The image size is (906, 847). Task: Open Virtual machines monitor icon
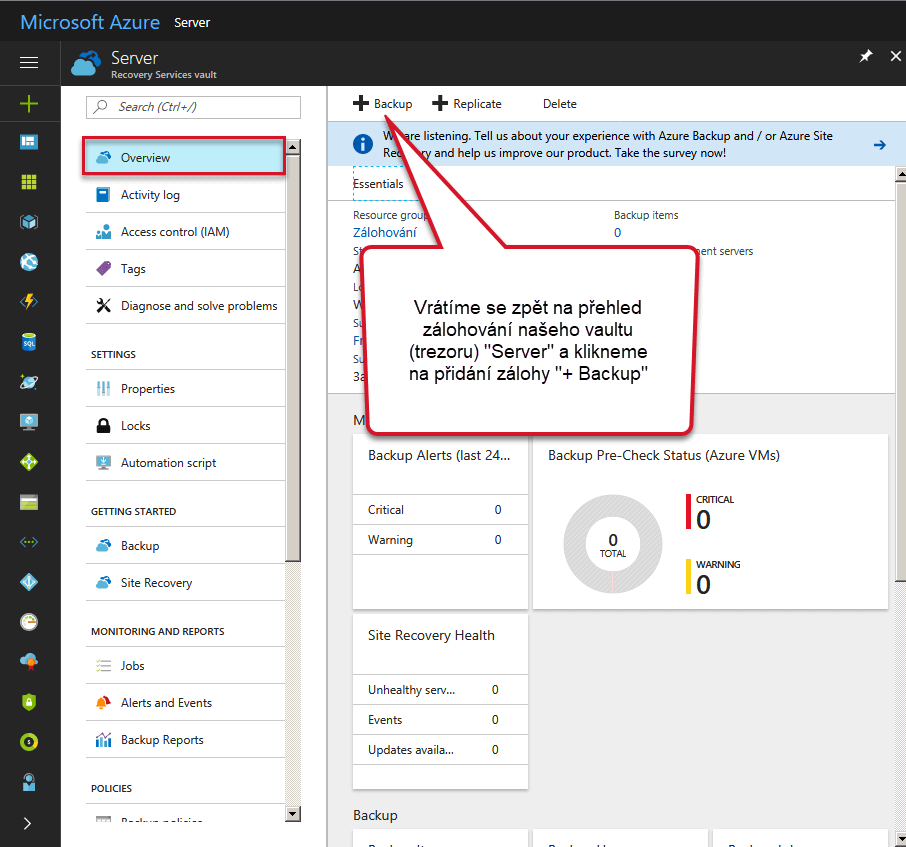[x=29, y=422]
